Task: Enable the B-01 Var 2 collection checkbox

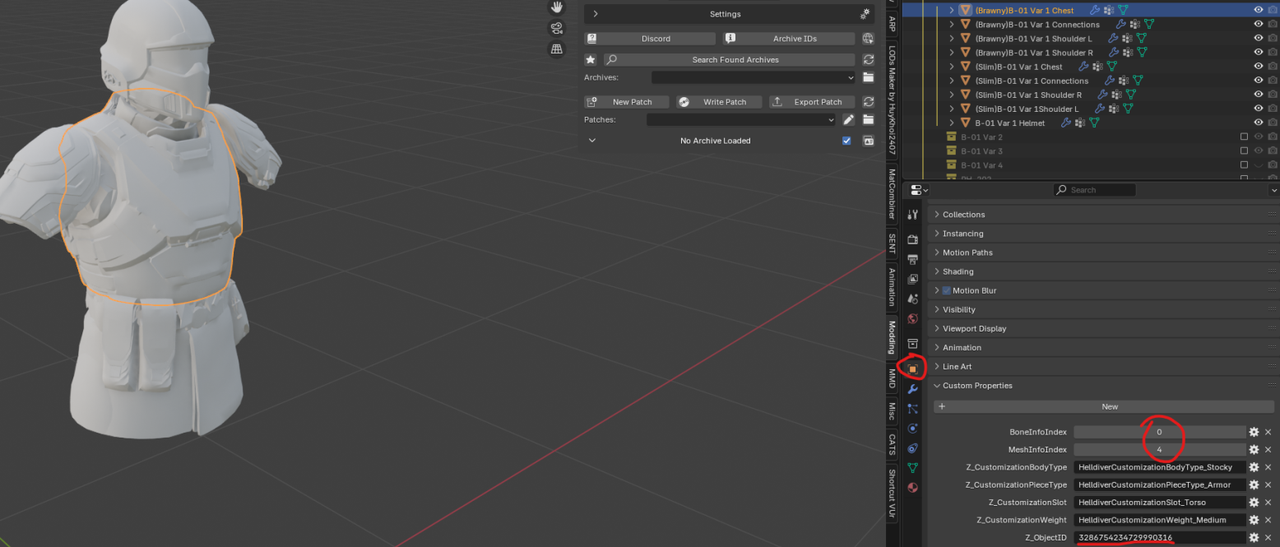Action: pos(1244,137)
